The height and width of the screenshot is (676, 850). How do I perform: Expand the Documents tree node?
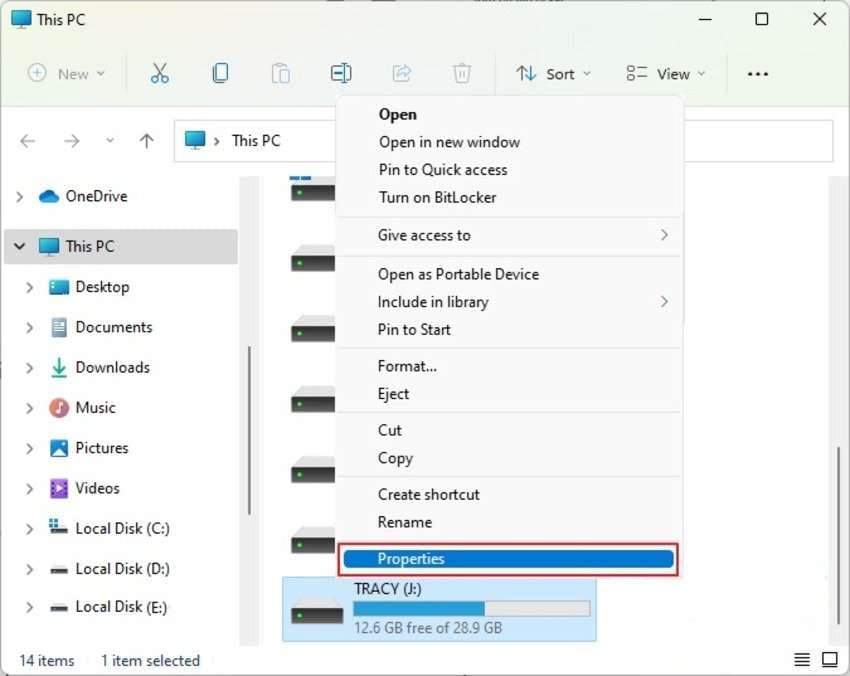point(29,328)
